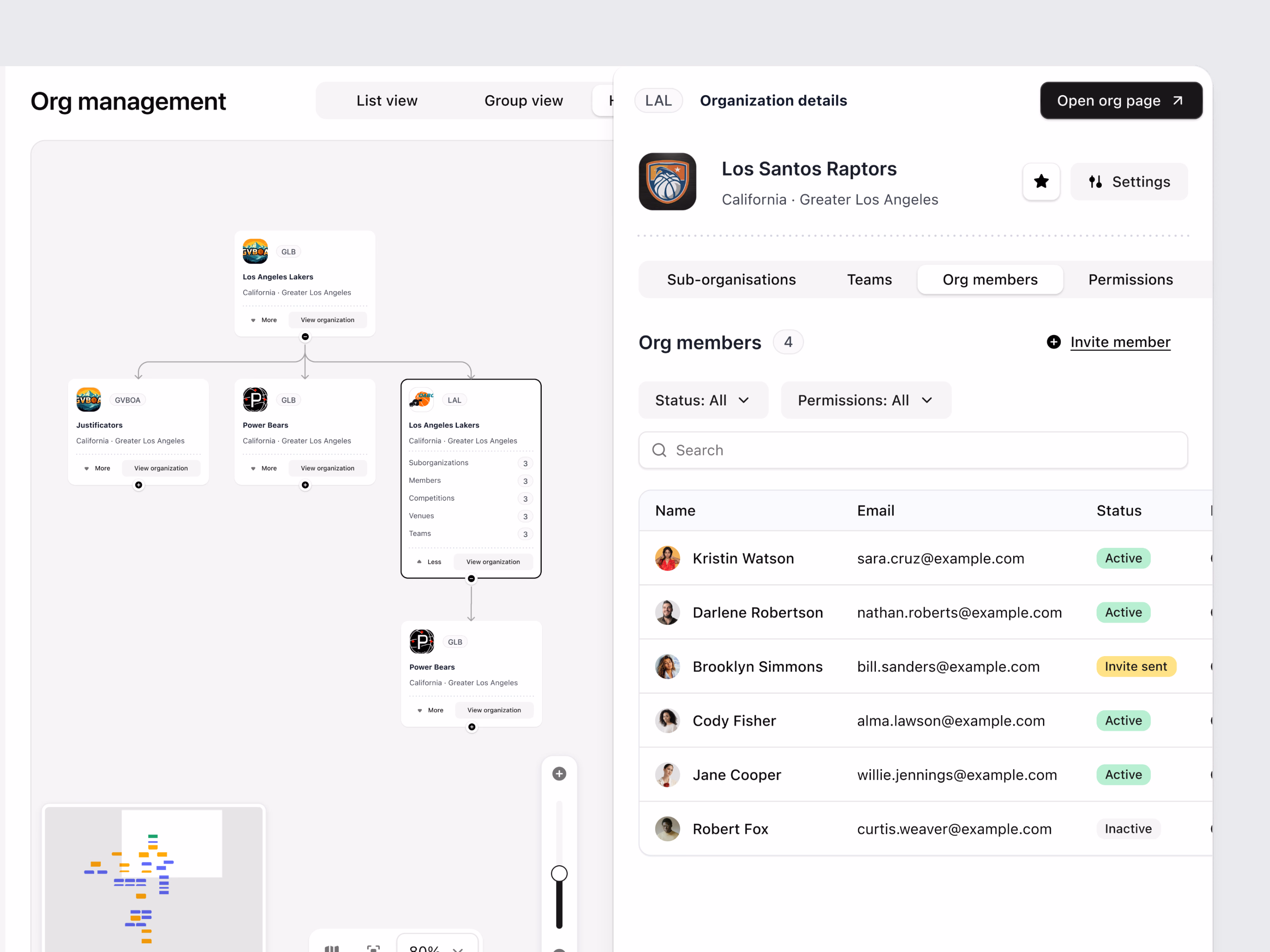Expand More on Justificators card
1270x952 pixels.
coord(97,468)
